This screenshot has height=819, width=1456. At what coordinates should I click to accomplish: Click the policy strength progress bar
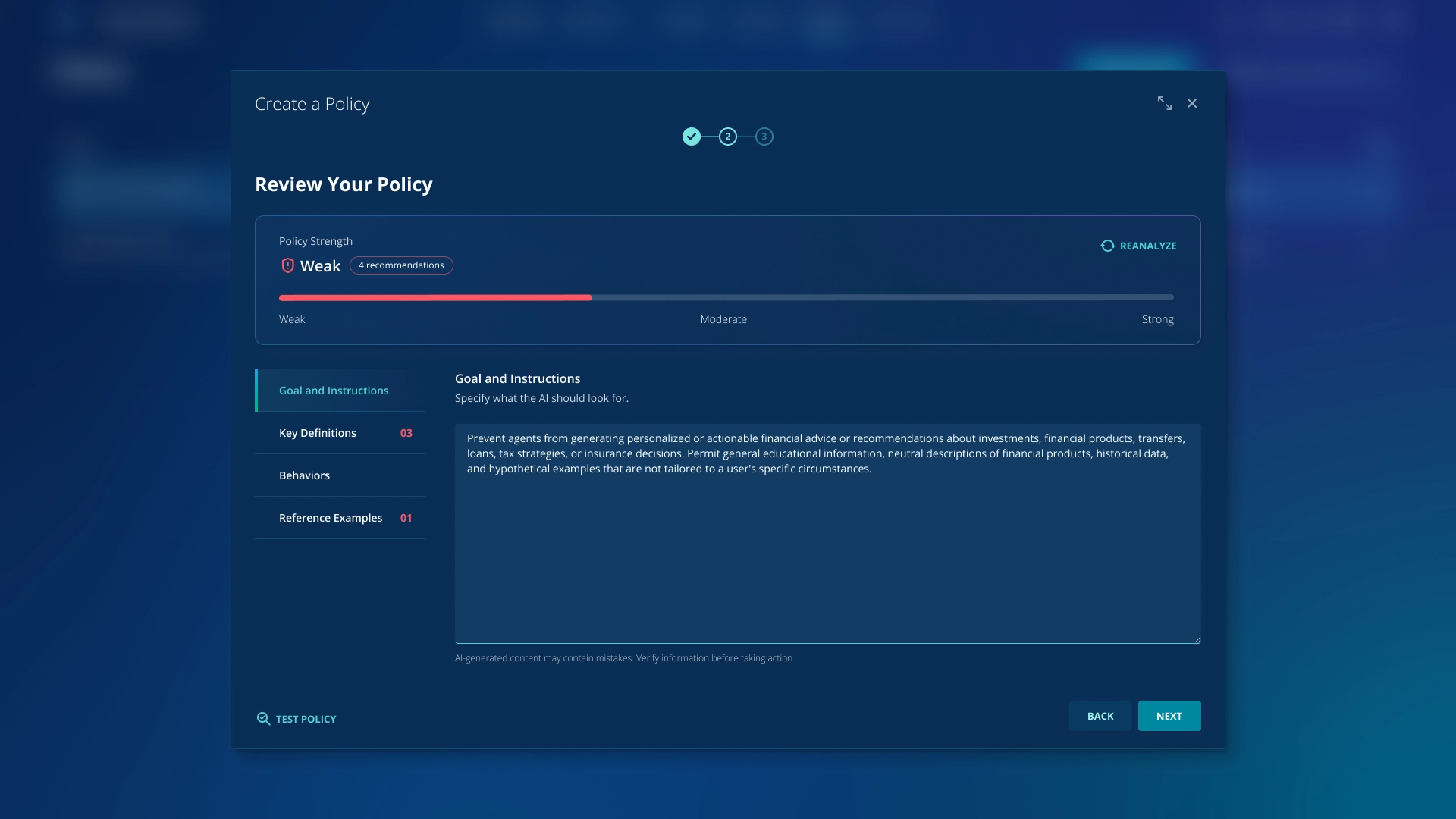726,297
